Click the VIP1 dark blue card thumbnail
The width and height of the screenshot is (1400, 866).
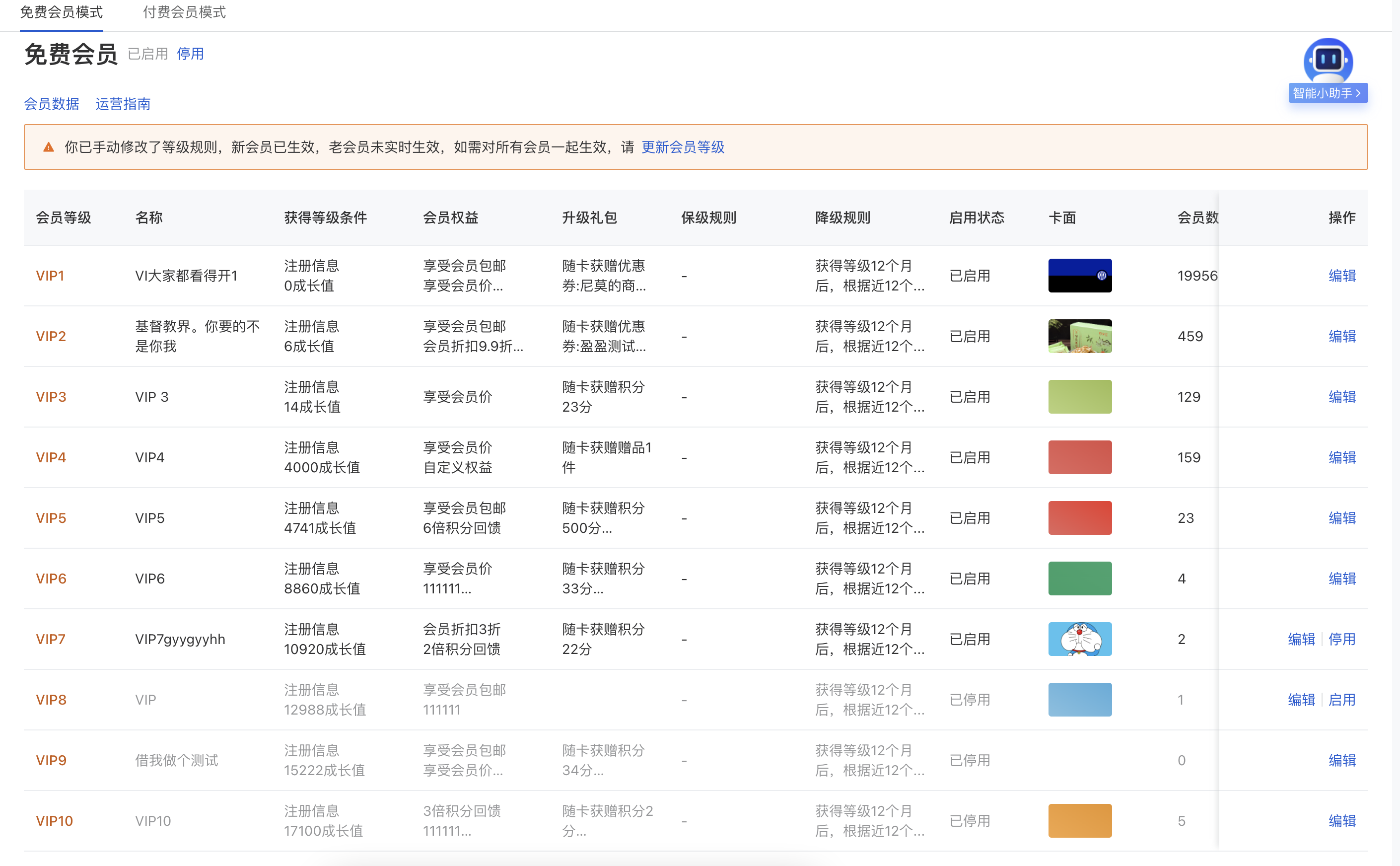pyautogui.click(x=1079, y=276)
